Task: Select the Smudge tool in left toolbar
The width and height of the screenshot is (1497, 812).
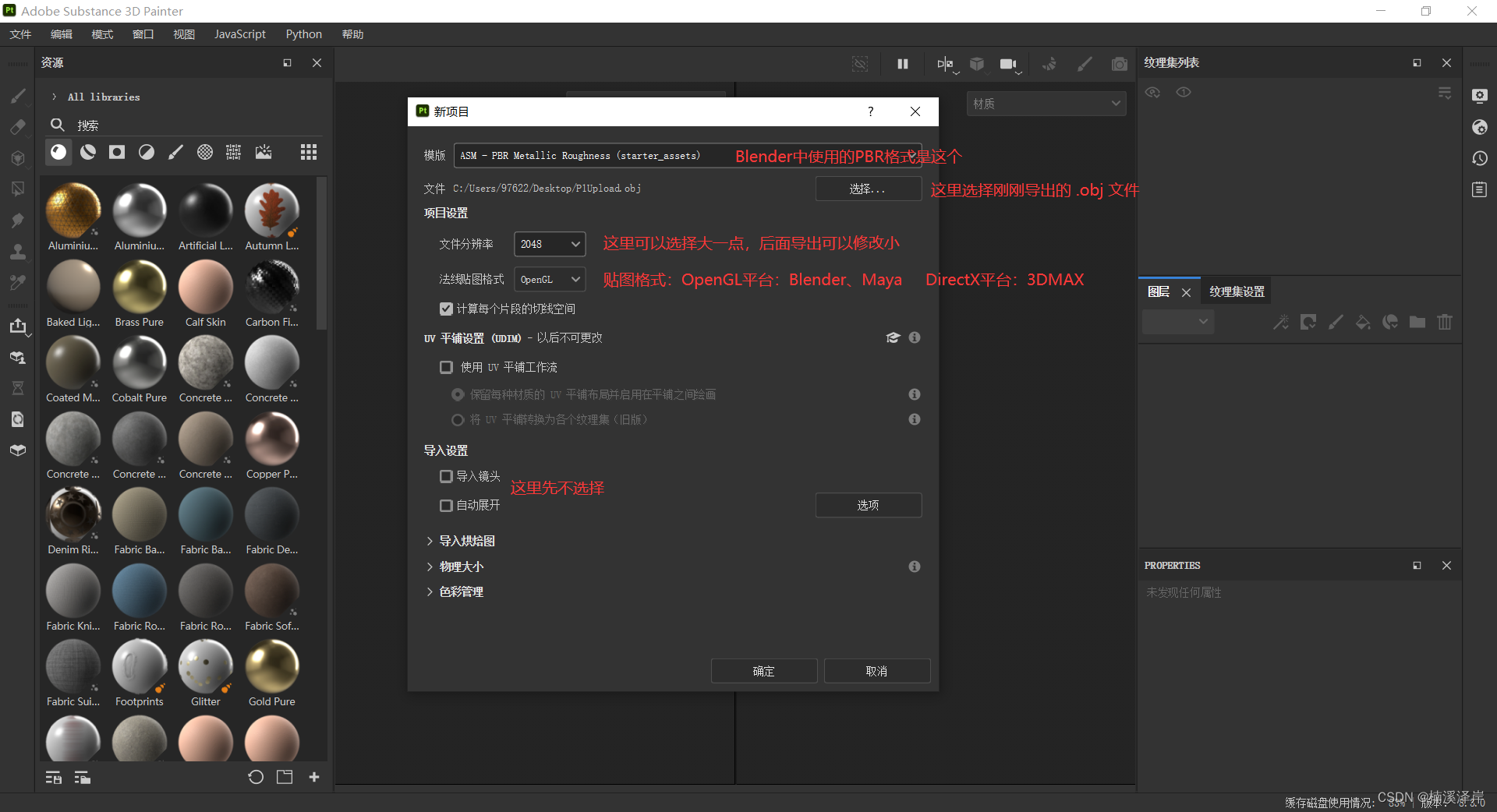Action: [18, 221]
